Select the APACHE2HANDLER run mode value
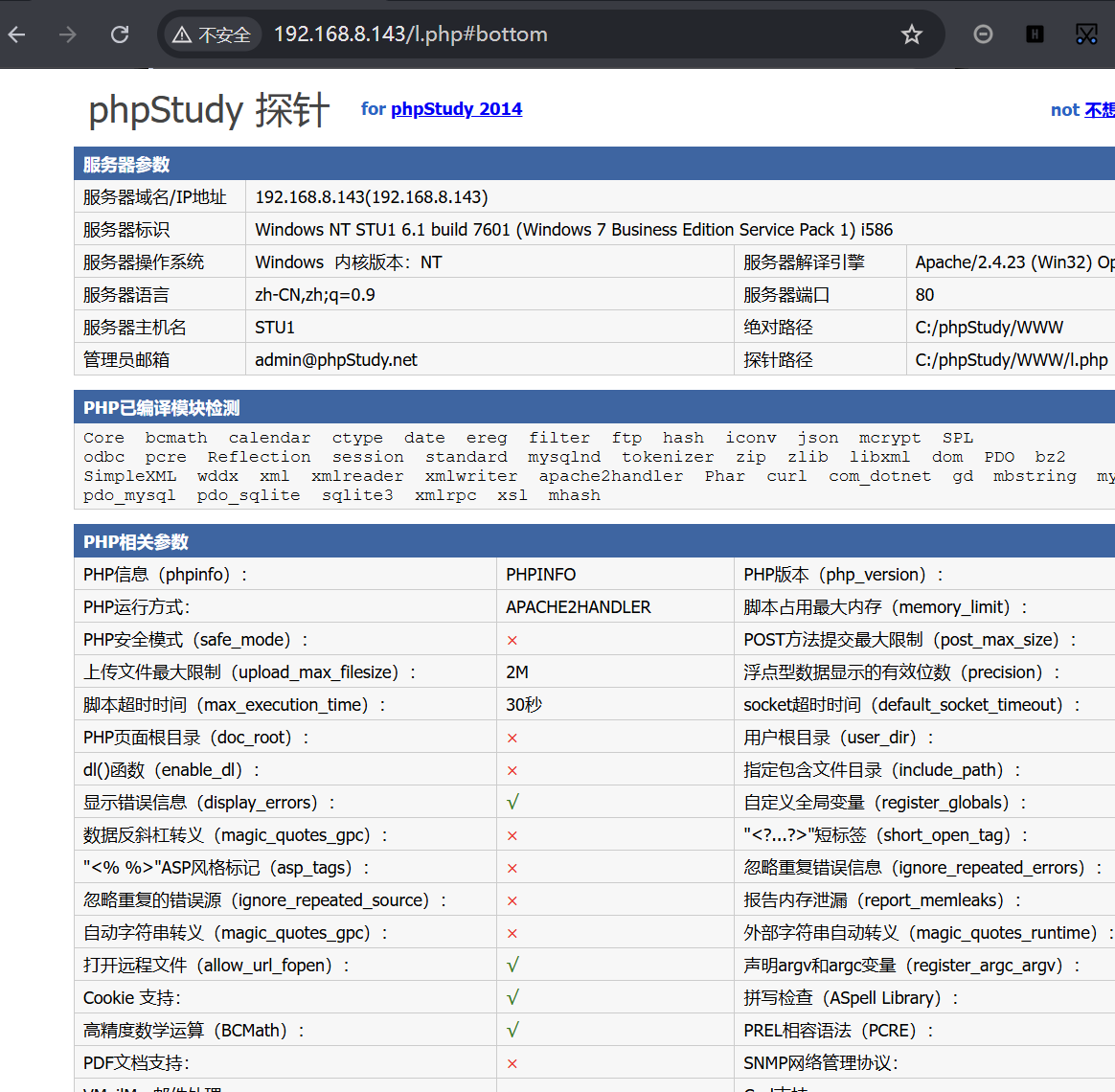1115x1092 pixels. 579,607
